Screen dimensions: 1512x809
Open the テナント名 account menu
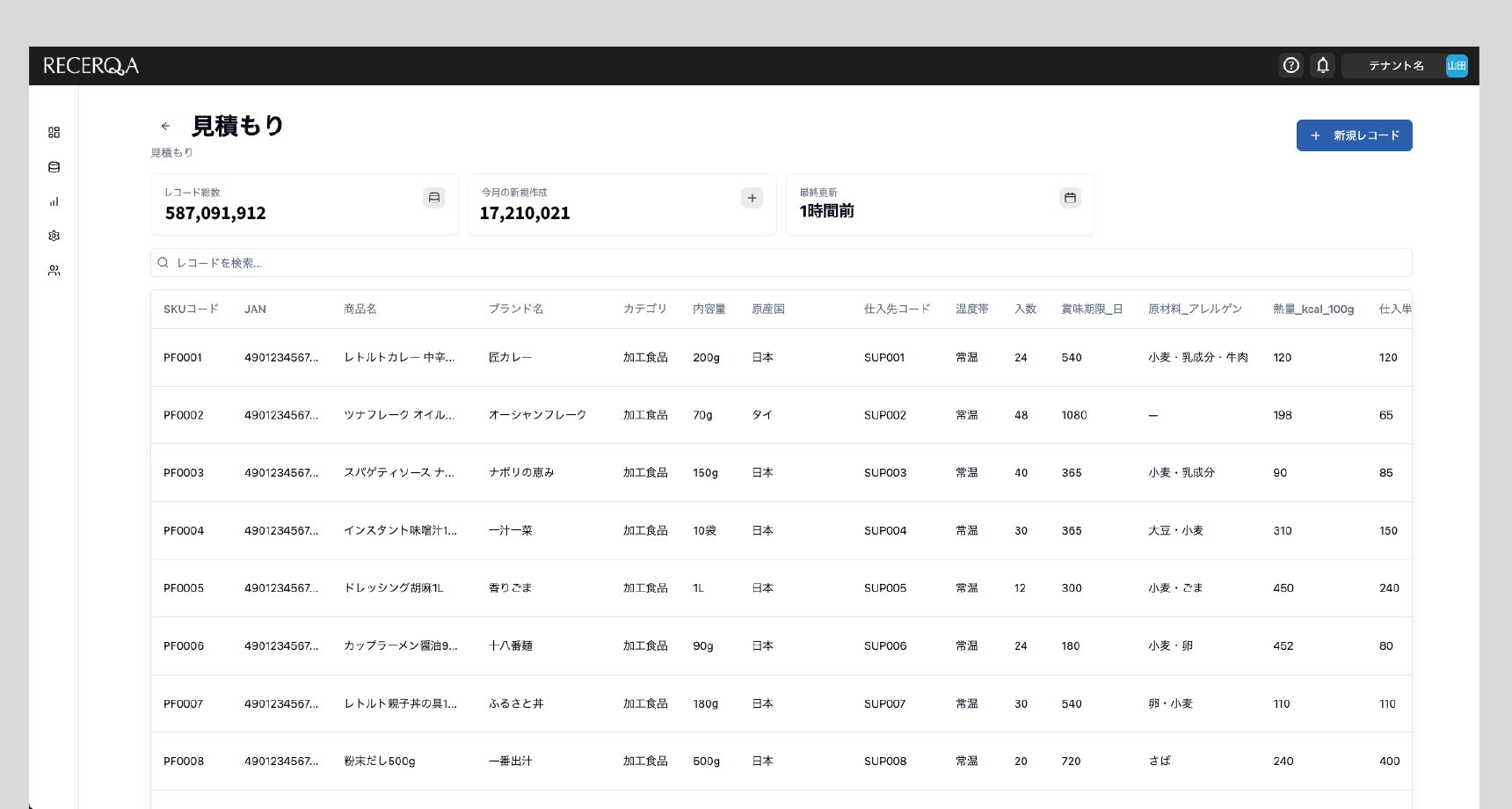pos(1395,66)
